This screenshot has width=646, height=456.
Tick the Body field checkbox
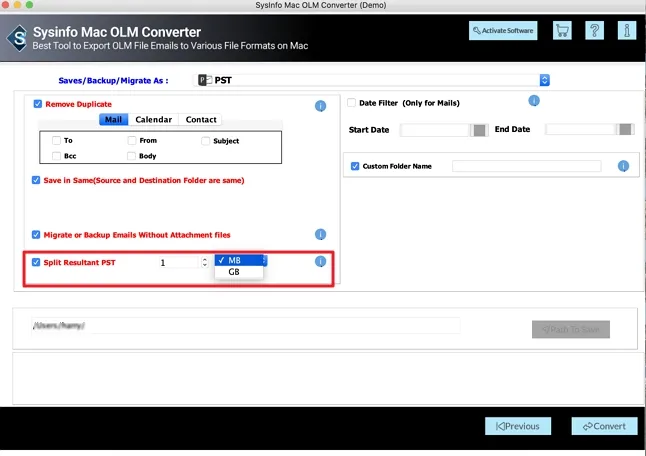click(131, 156)
